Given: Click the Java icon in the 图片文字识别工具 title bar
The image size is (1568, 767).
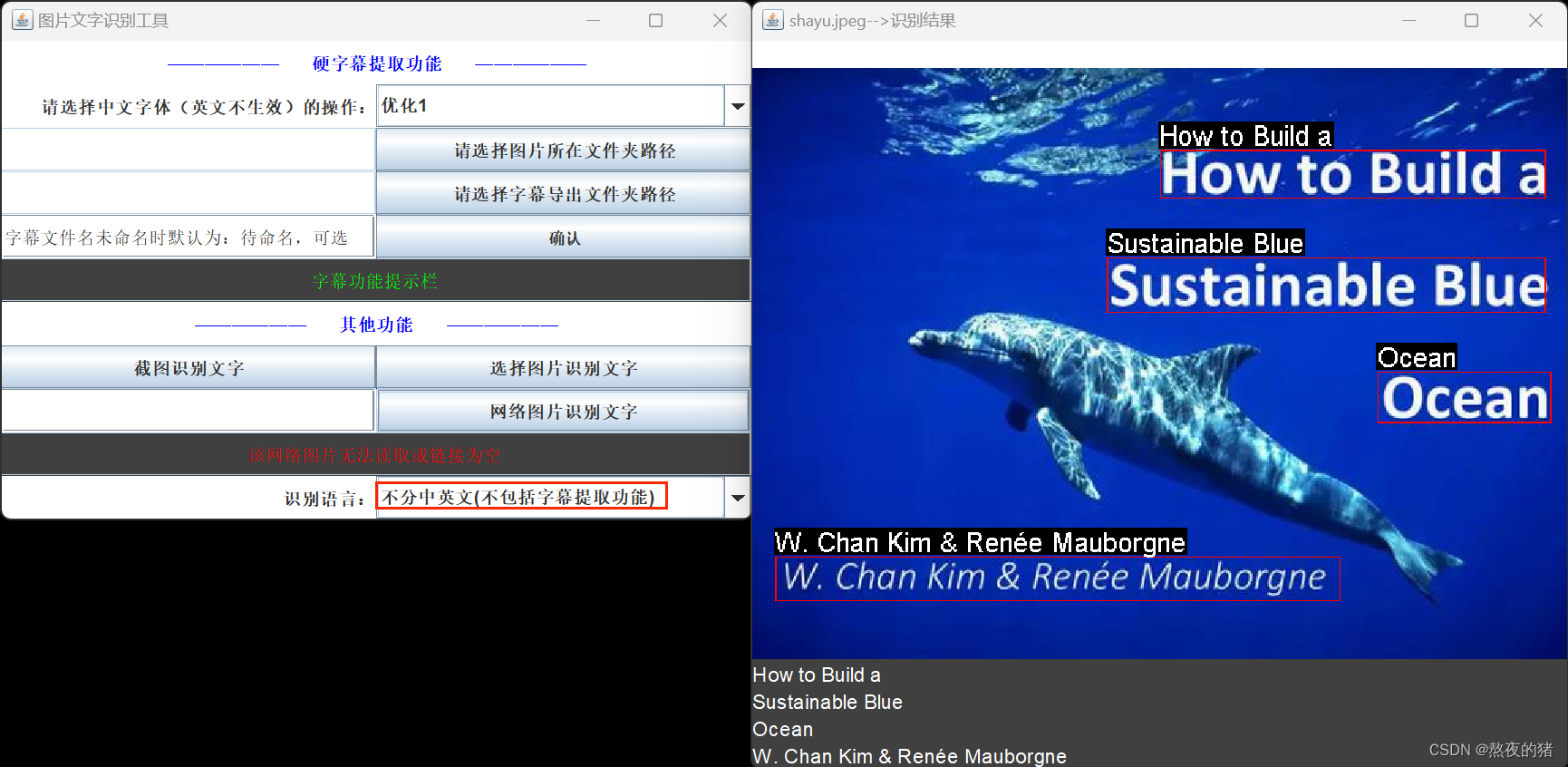Looking at the screenshot, I should 22,20.
